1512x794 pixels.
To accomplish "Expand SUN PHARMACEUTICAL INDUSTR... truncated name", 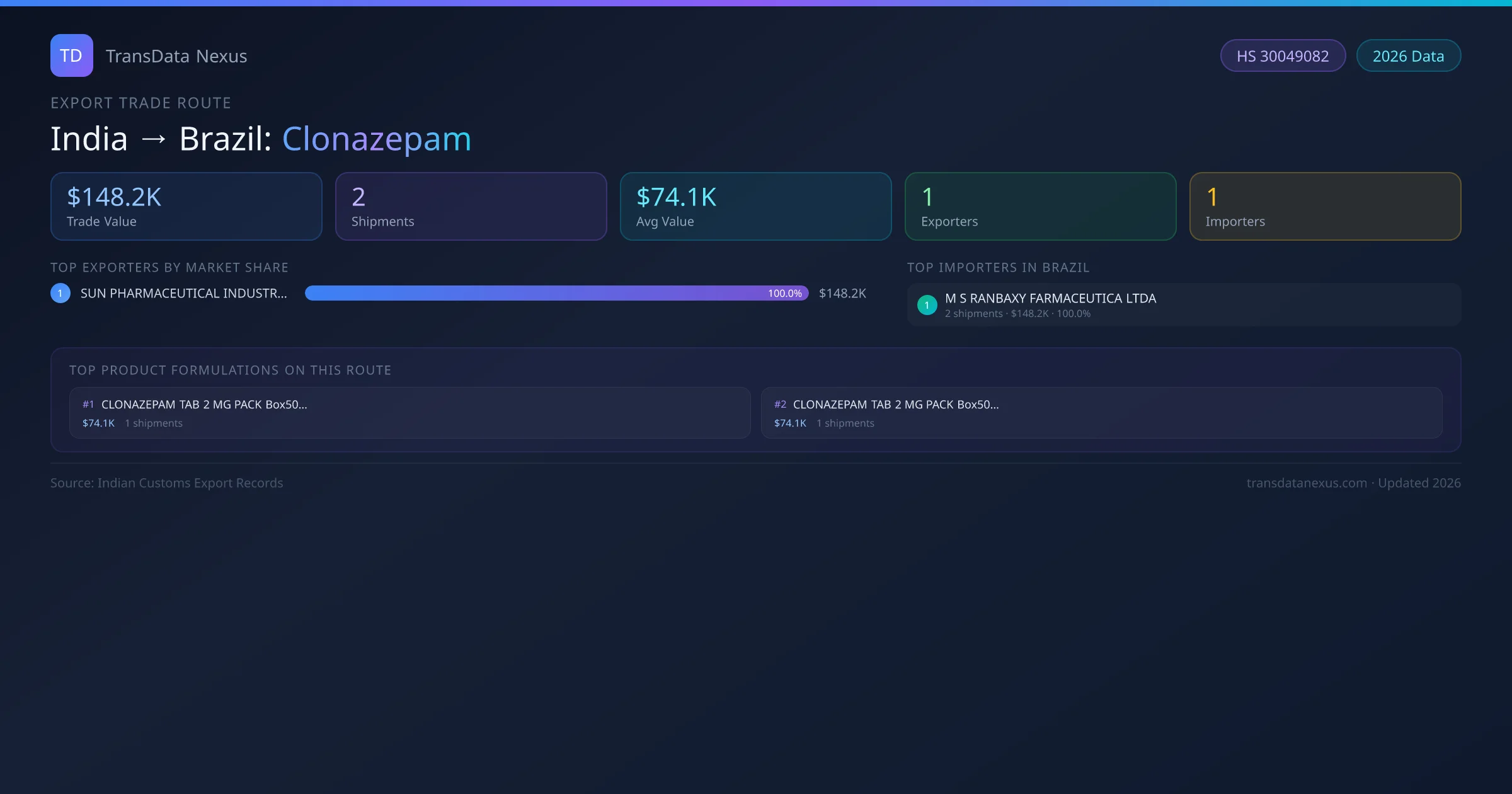I will click(x=183, y=292).
